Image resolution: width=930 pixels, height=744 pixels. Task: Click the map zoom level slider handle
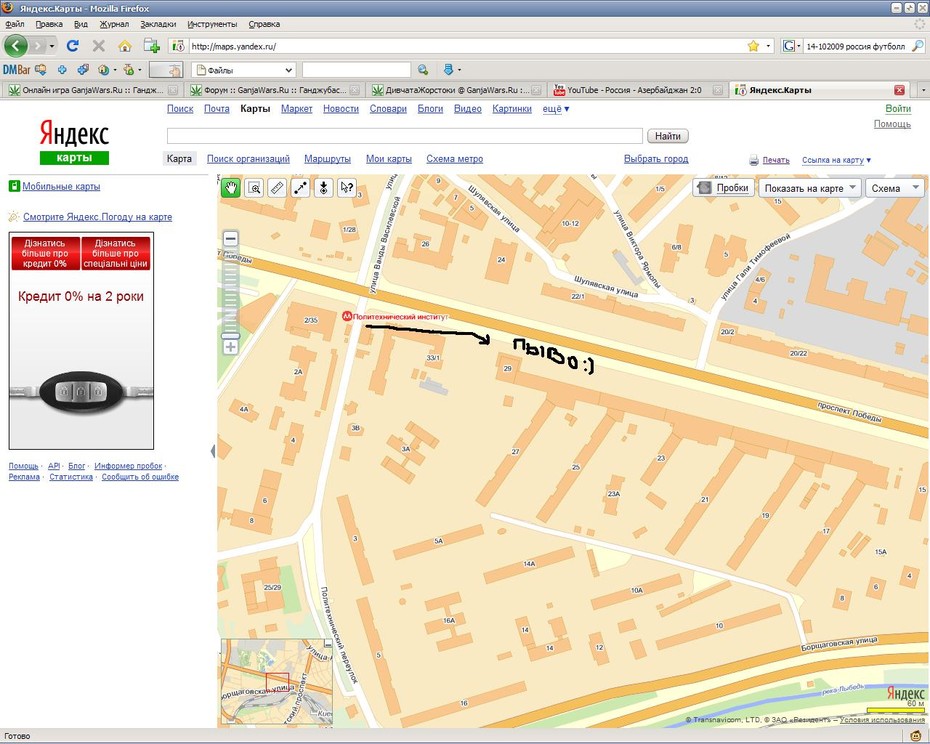point(231,336)
